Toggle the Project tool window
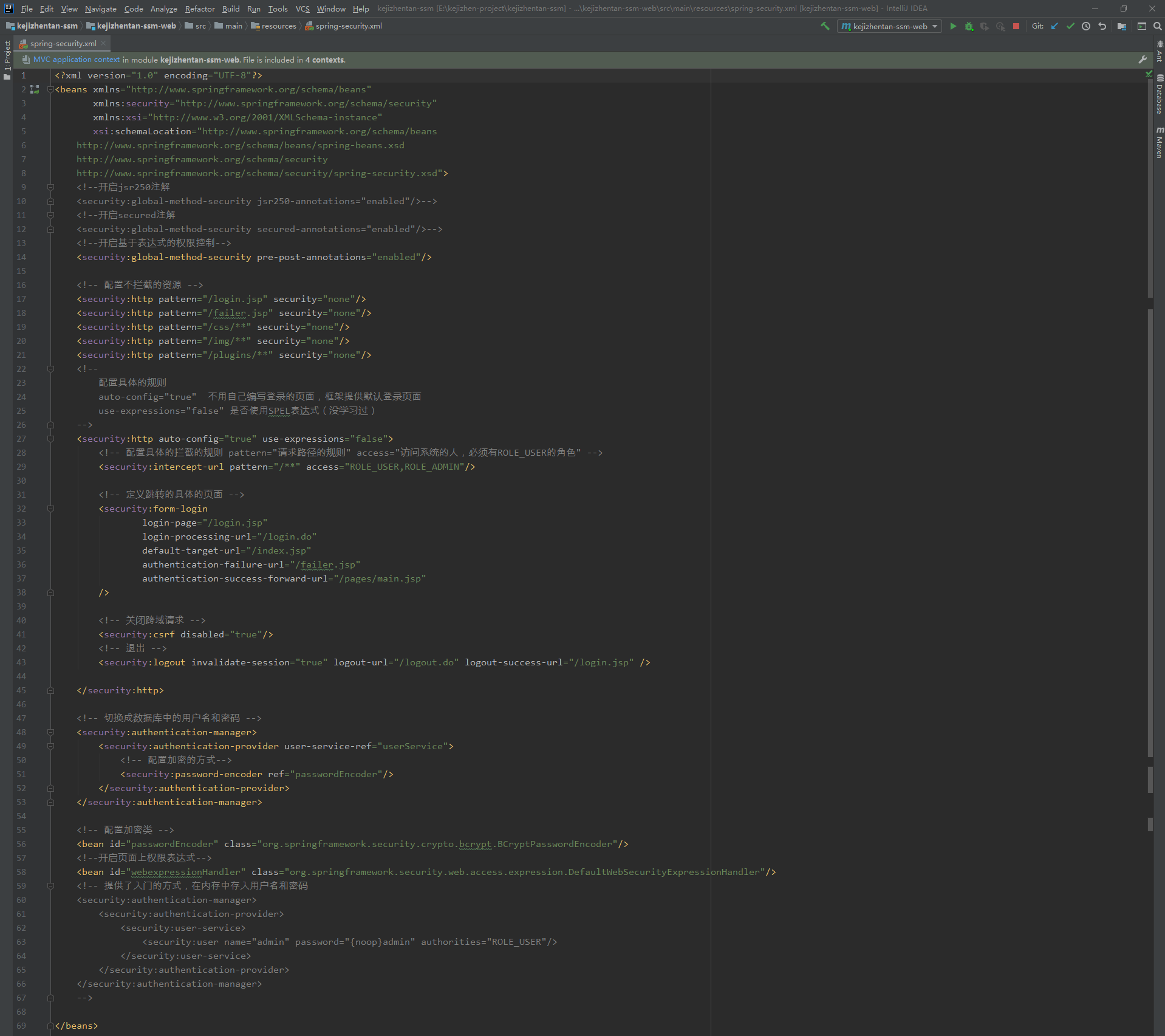1165x1036 pixels. pos(7,60)
